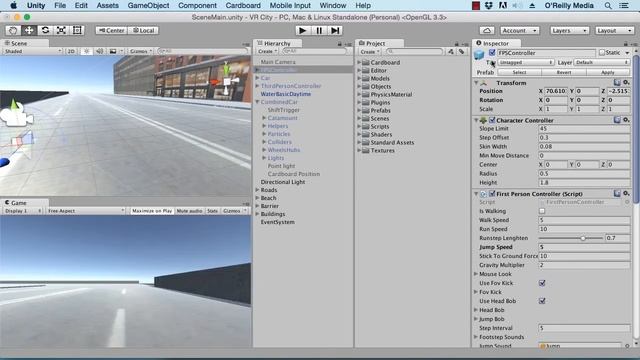Toggle Use Fov Kick checkbox
The height and width of the screenshot is (360, 640).
(542, 283)
